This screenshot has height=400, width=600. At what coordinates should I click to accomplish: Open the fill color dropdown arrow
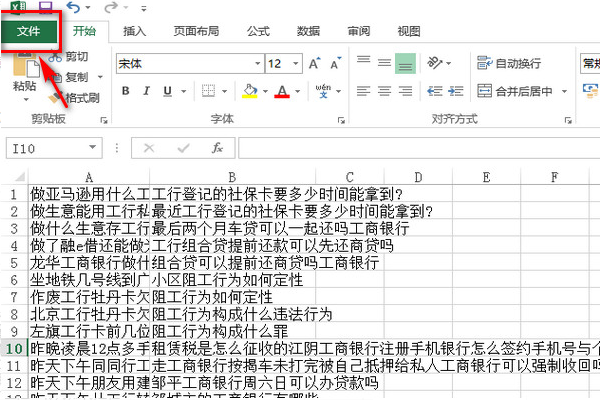pyautogui.click(x=265, y=91)
